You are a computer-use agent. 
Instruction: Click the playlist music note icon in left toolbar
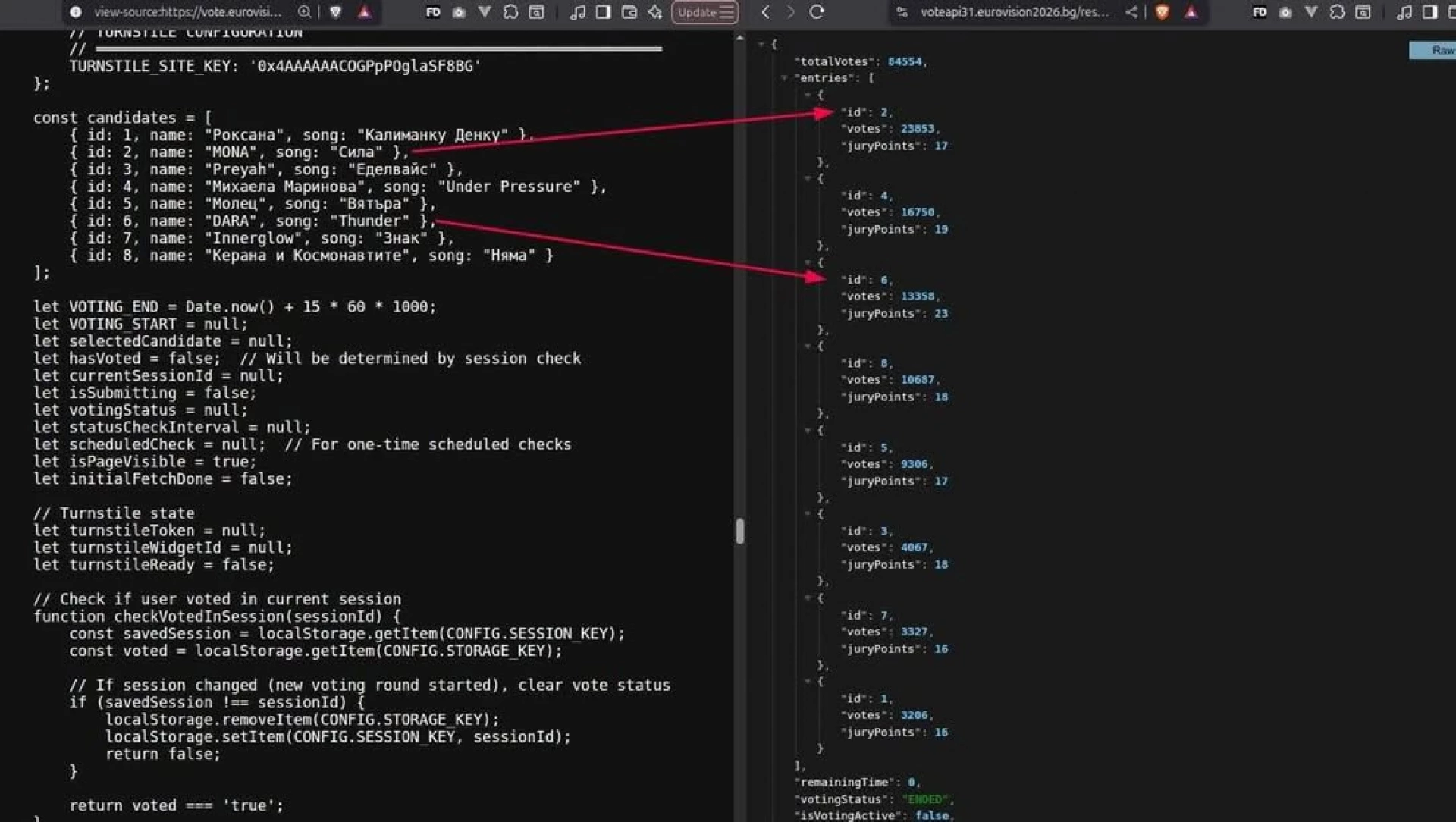click(x=577, y=12)
